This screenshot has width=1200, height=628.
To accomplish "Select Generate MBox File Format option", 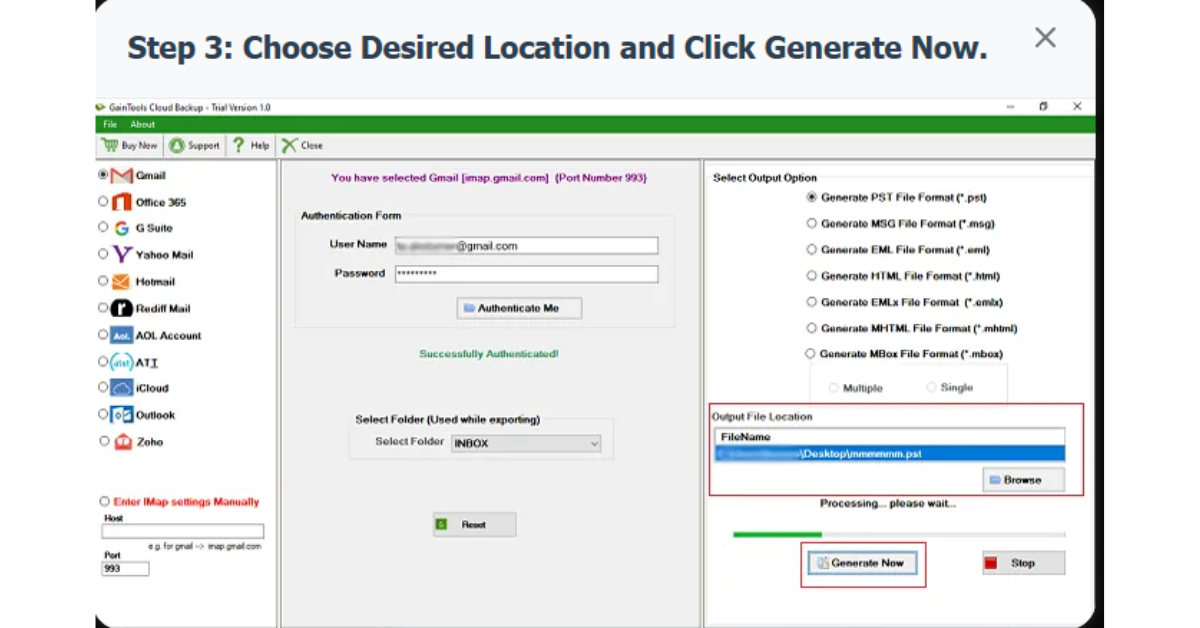I will pyautogui.click(x=810, y=353).
